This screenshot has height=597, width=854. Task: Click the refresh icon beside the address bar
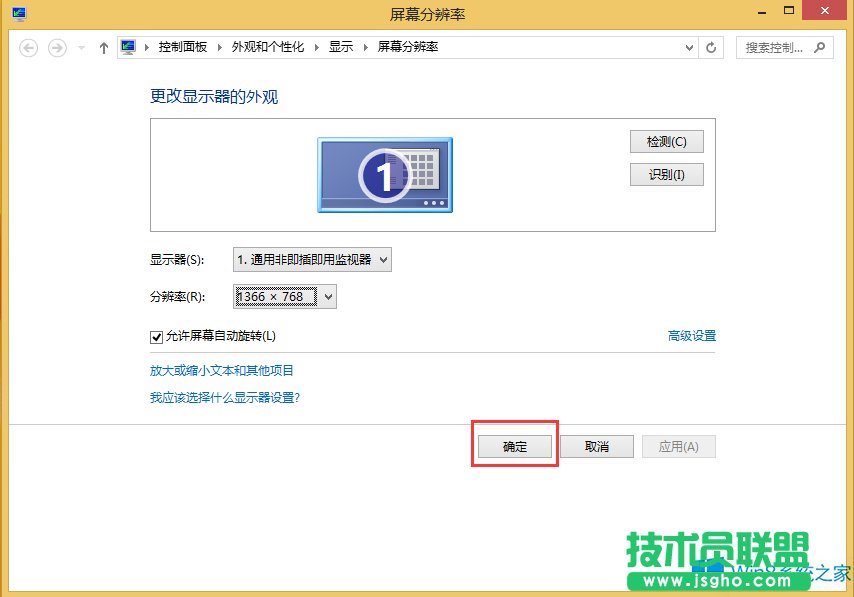pos(710,46)
